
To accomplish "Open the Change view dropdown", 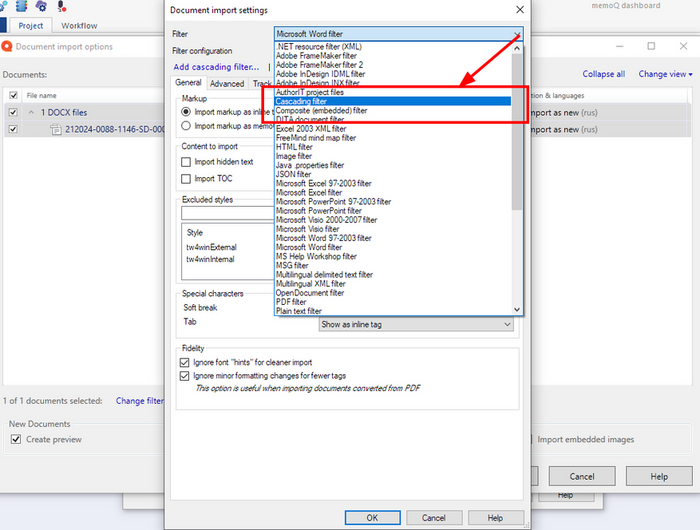I will click(x=665, y=74).
